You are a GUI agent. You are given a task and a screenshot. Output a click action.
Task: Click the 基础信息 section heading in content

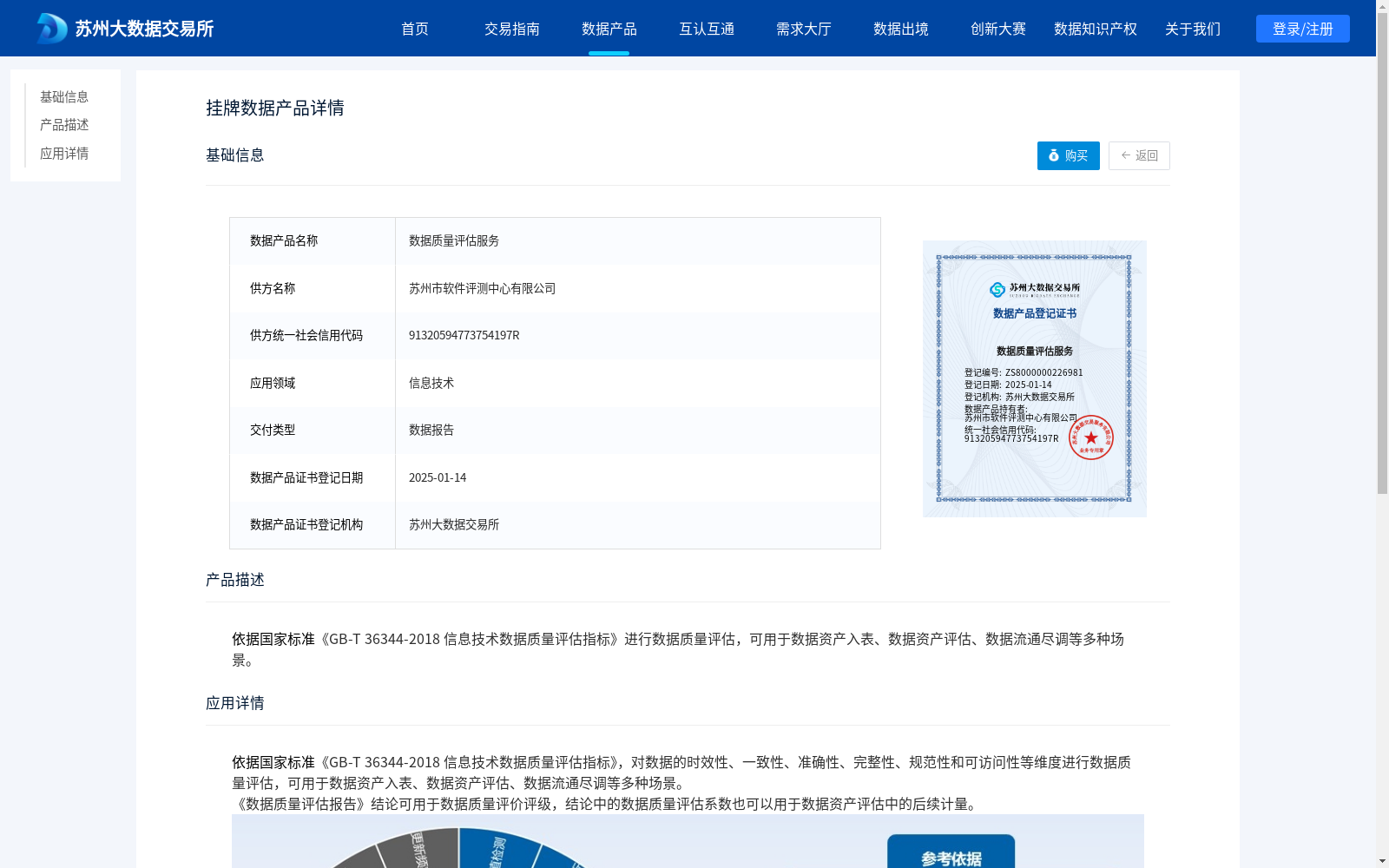[x=235, y=155]
